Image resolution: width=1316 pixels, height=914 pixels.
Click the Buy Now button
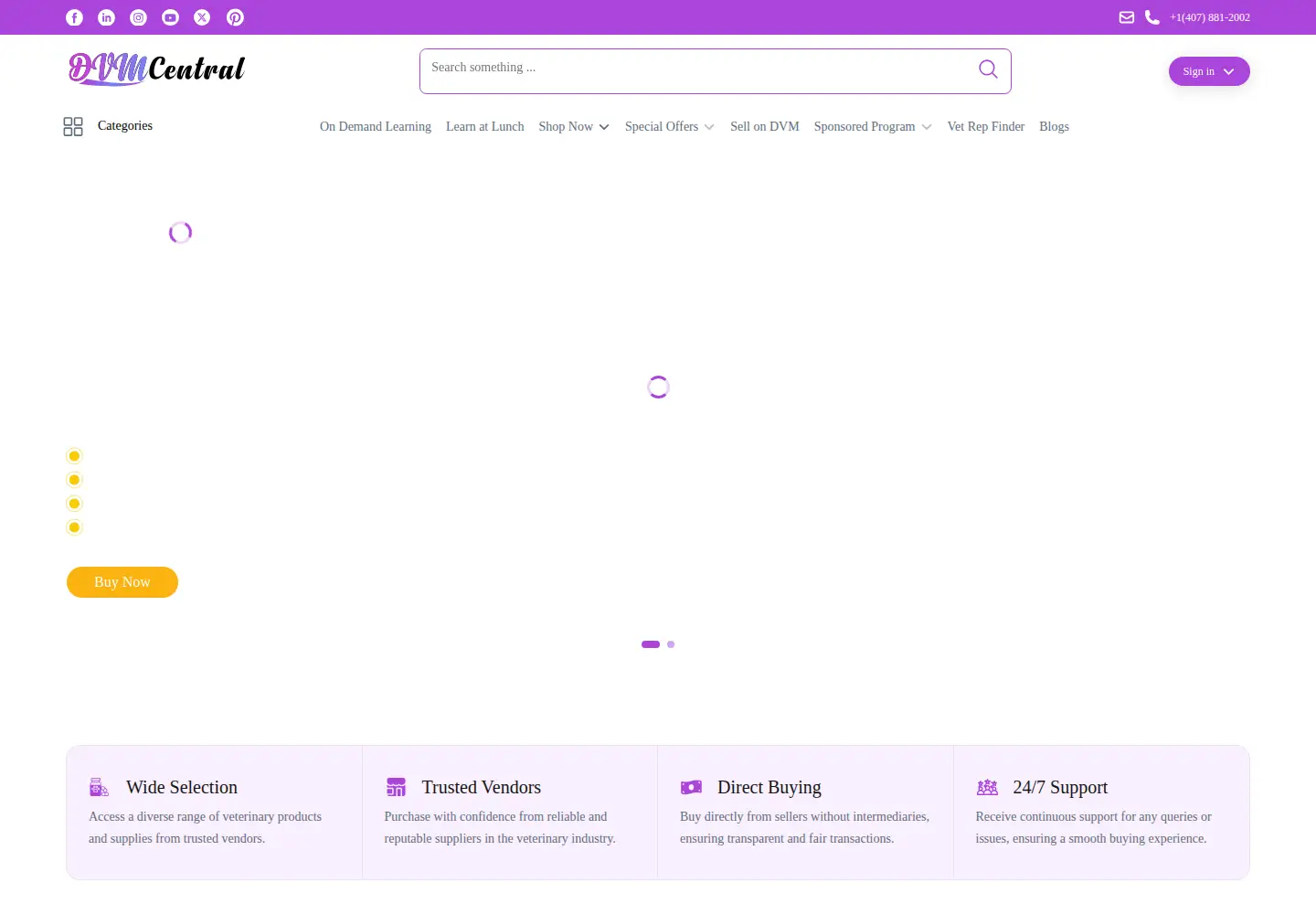tap(122, 582)
